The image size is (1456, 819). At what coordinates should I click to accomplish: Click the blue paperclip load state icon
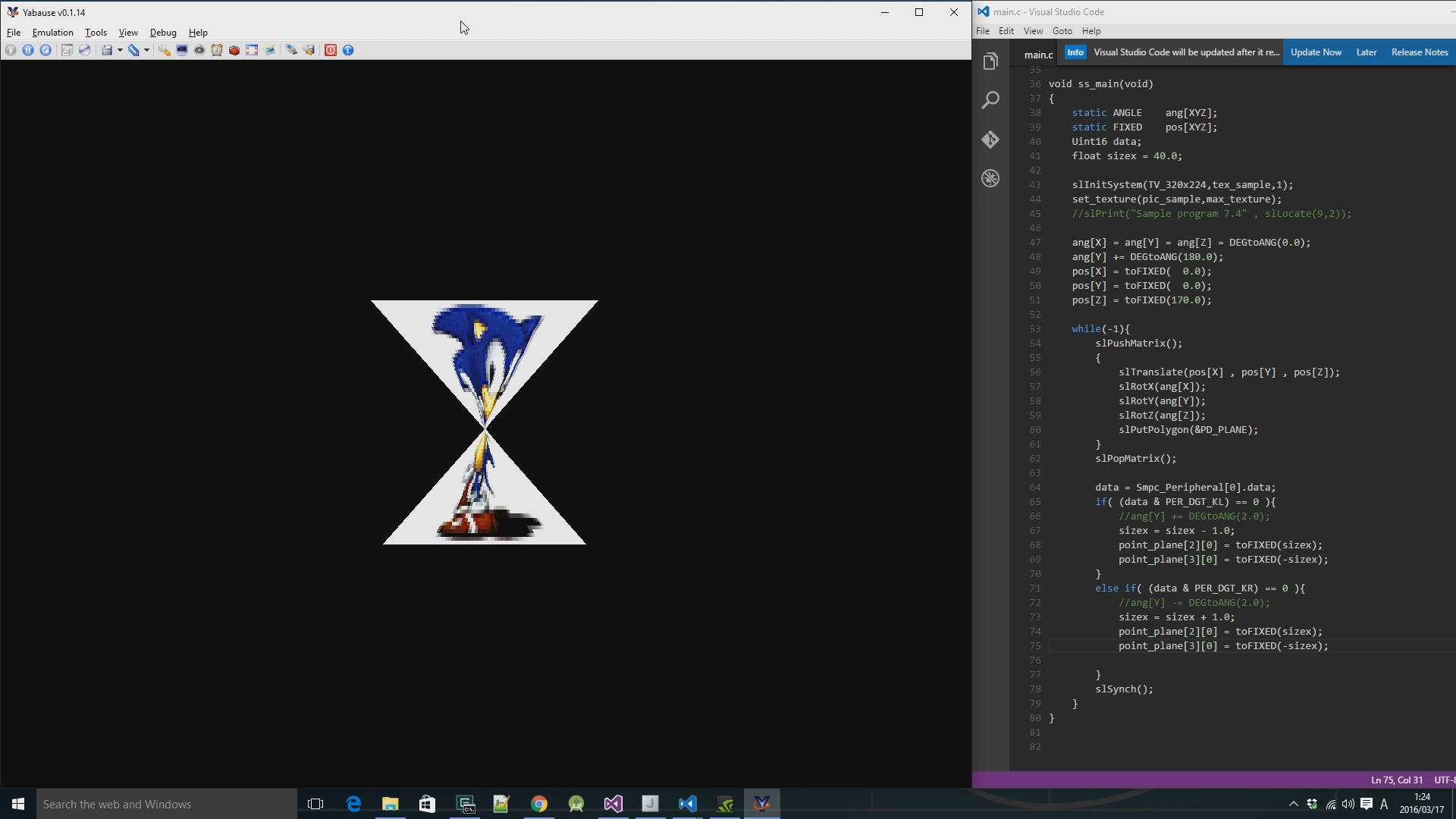(133, 50)
